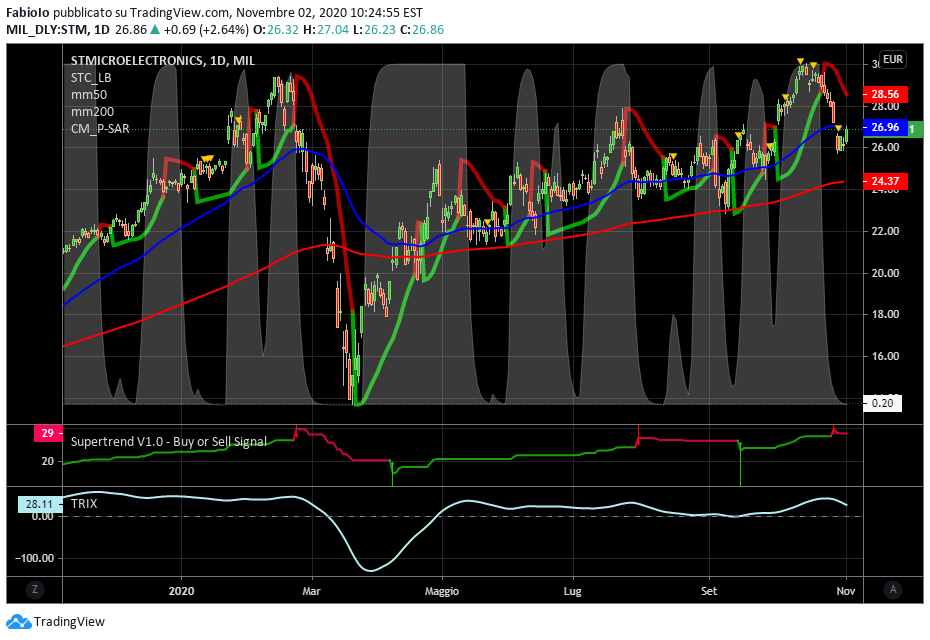The width and height of the screenshot is (930, 640).
Task: Select the mm200 moving average label
Action: pos(92,112)
